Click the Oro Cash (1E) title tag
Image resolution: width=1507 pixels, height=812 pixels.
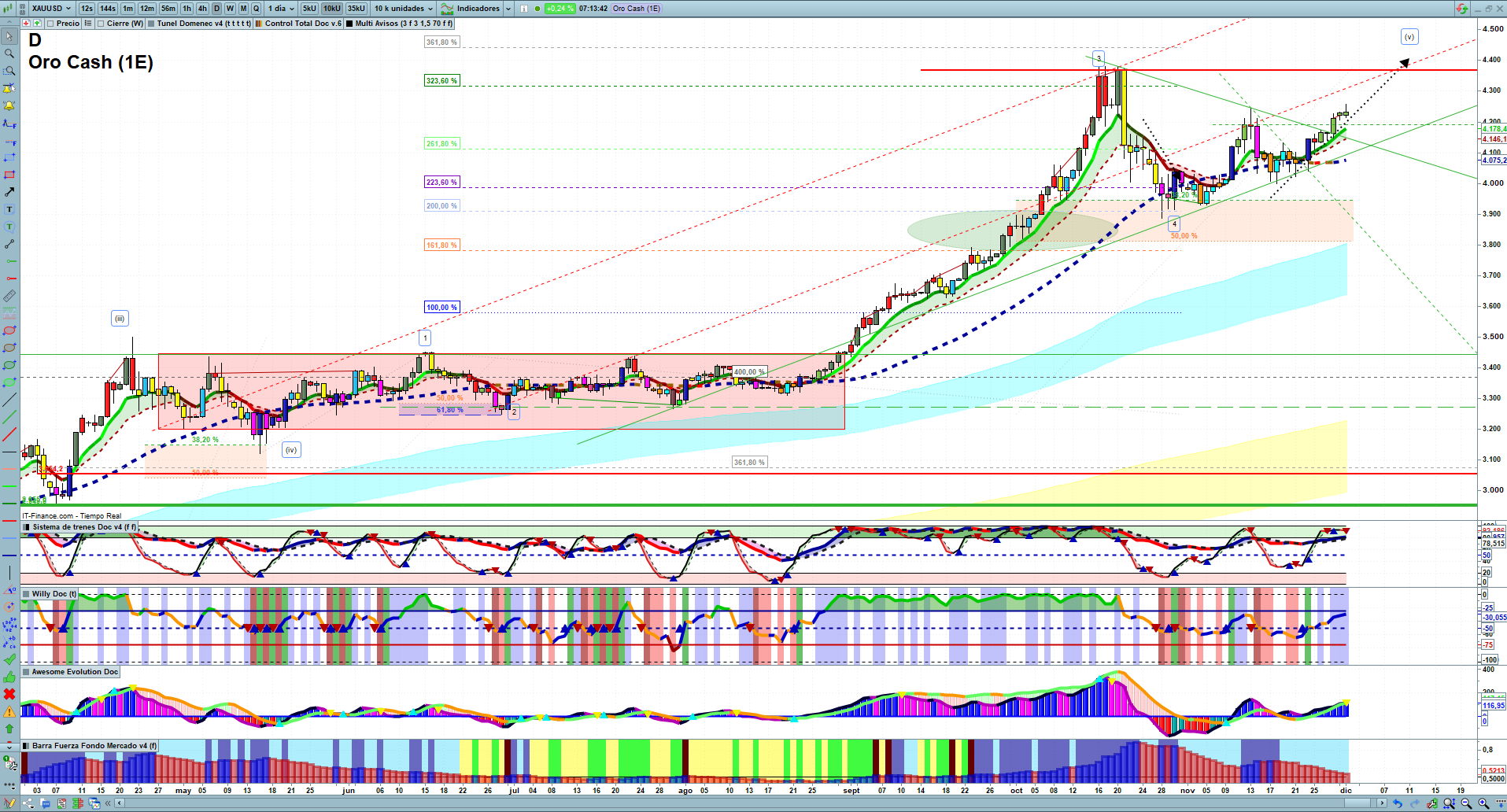click(637, 9)
